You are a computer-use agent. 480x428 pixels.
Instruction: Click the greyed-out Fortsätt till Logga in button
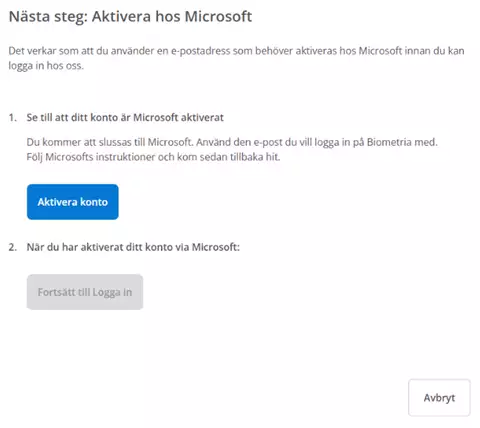85,292
